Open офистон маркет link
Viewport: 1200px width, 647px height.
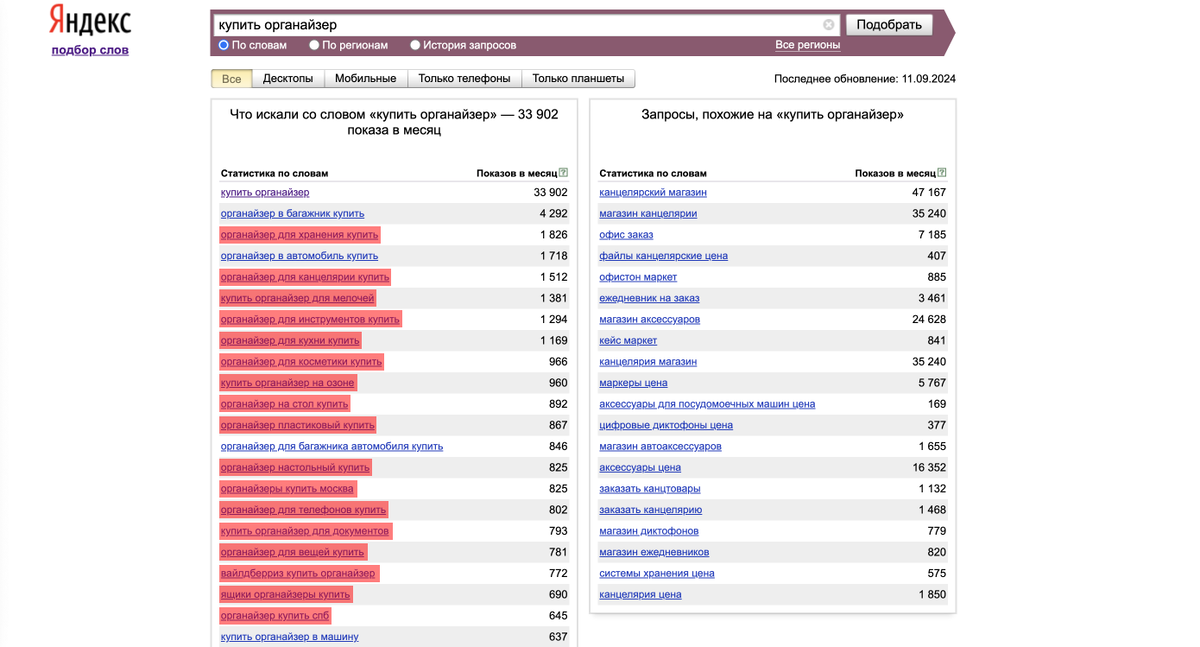point(638,277)
